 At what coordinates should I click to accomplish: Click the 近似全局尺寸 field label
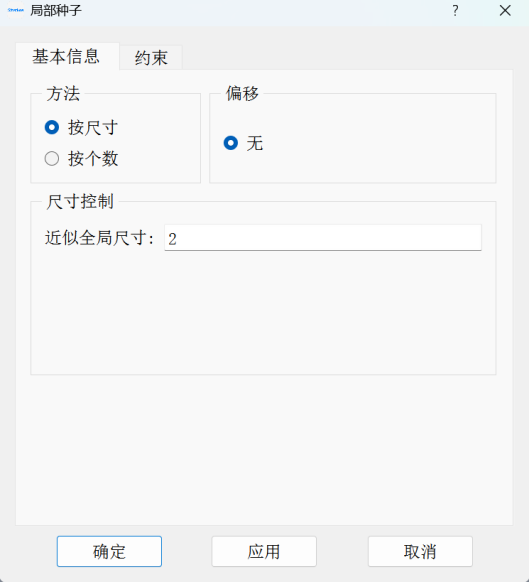point(99,238)
